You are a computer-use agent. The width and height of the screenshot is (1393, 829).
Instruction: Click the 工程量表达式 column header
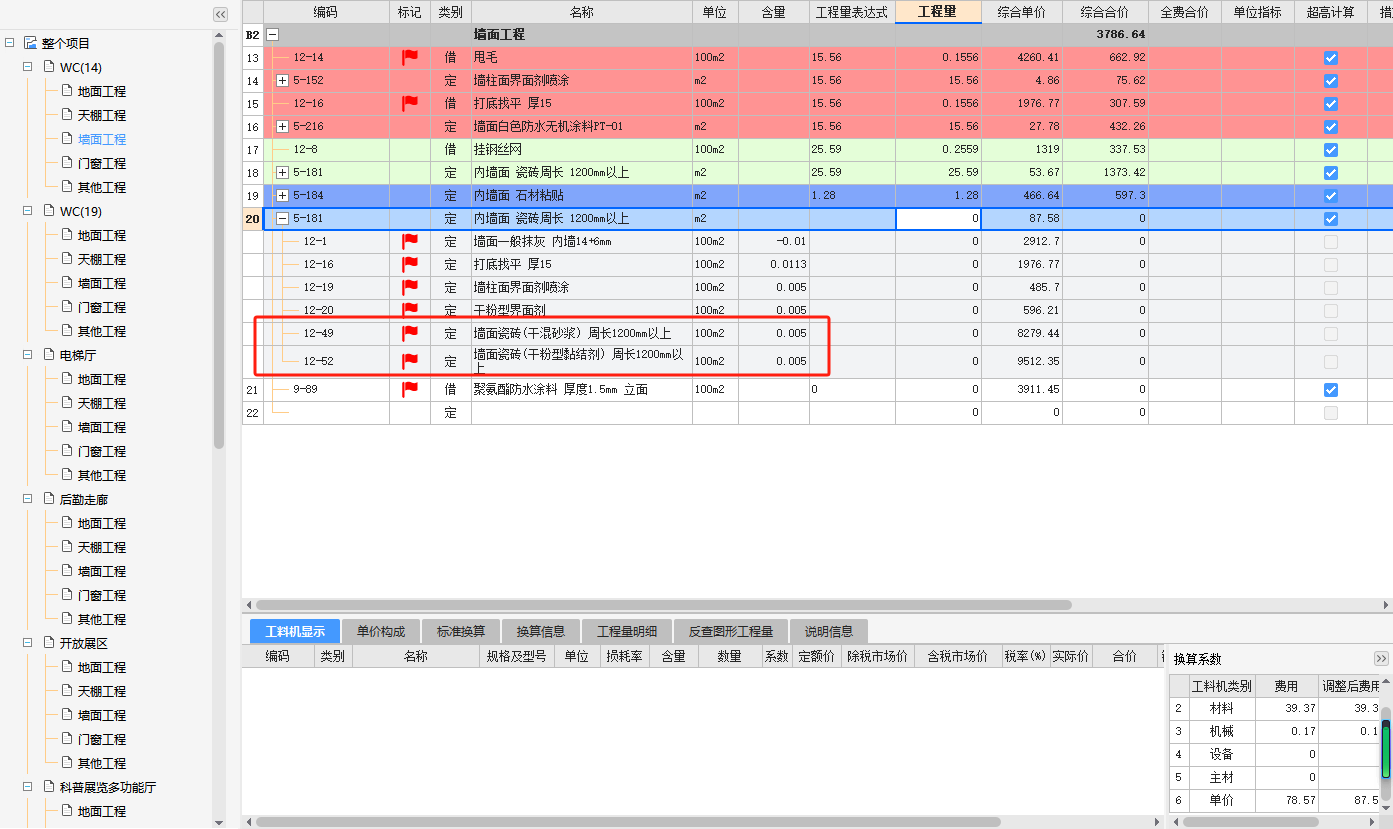coord(852,12)
